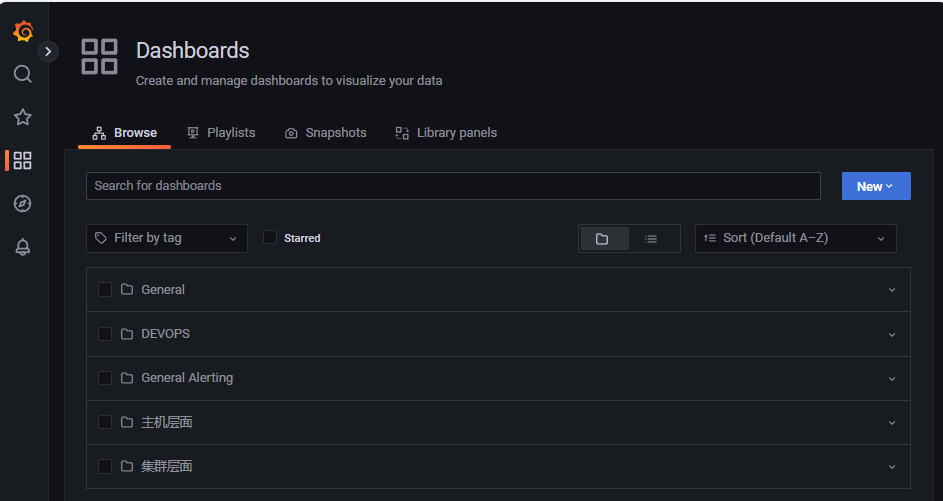The image size is (943, 501).
Task: Open the Sort (Default A–Z) dropdown
Action: coord(796,238)
